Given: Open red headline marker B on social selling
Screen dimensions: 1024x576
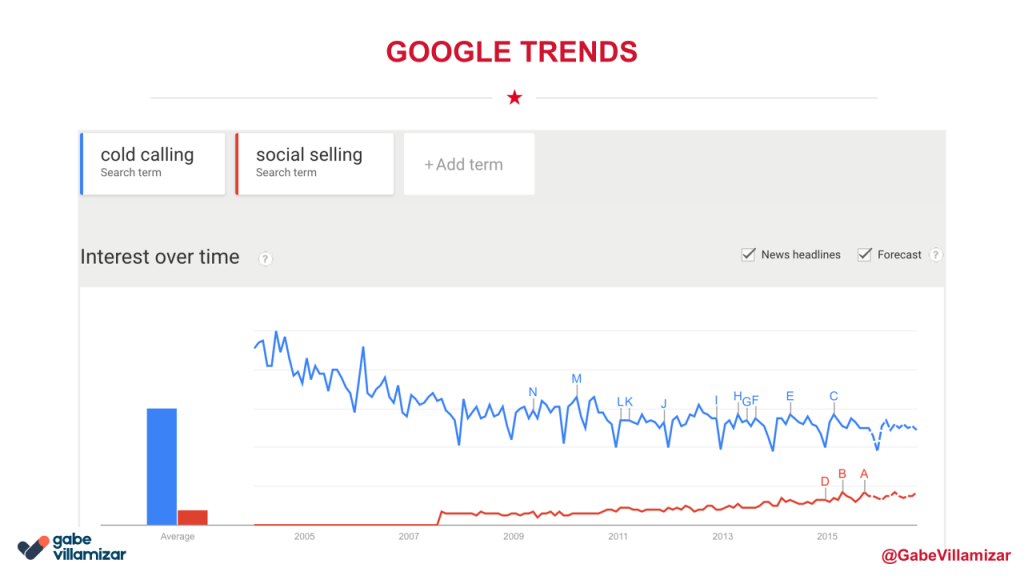Looking at the screenshot, I should (842, 474).
